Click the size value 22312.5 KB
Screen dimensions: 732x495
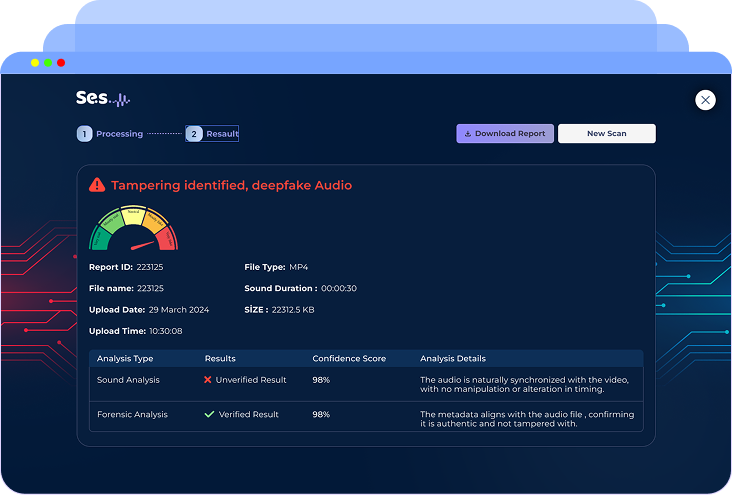click(293, 310)
